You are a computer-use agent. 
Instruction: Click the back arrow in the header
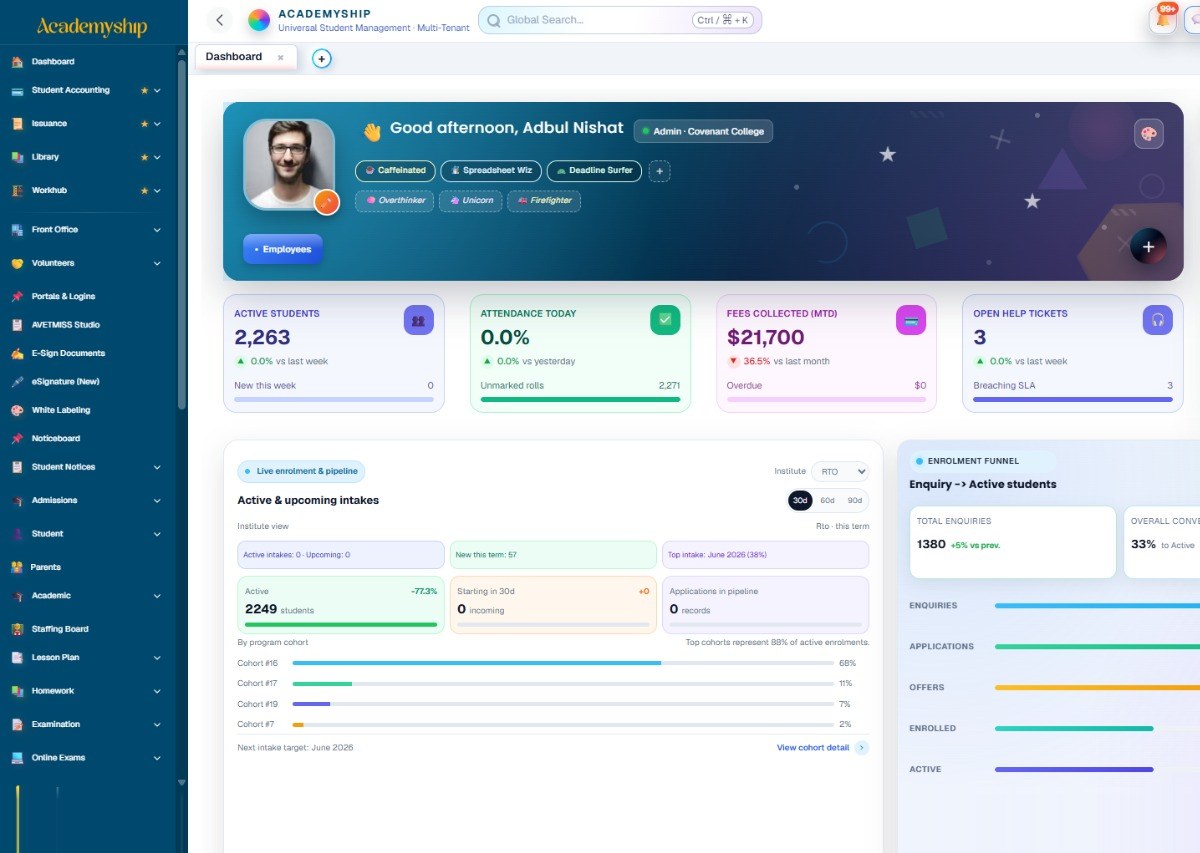click(220, 20)
